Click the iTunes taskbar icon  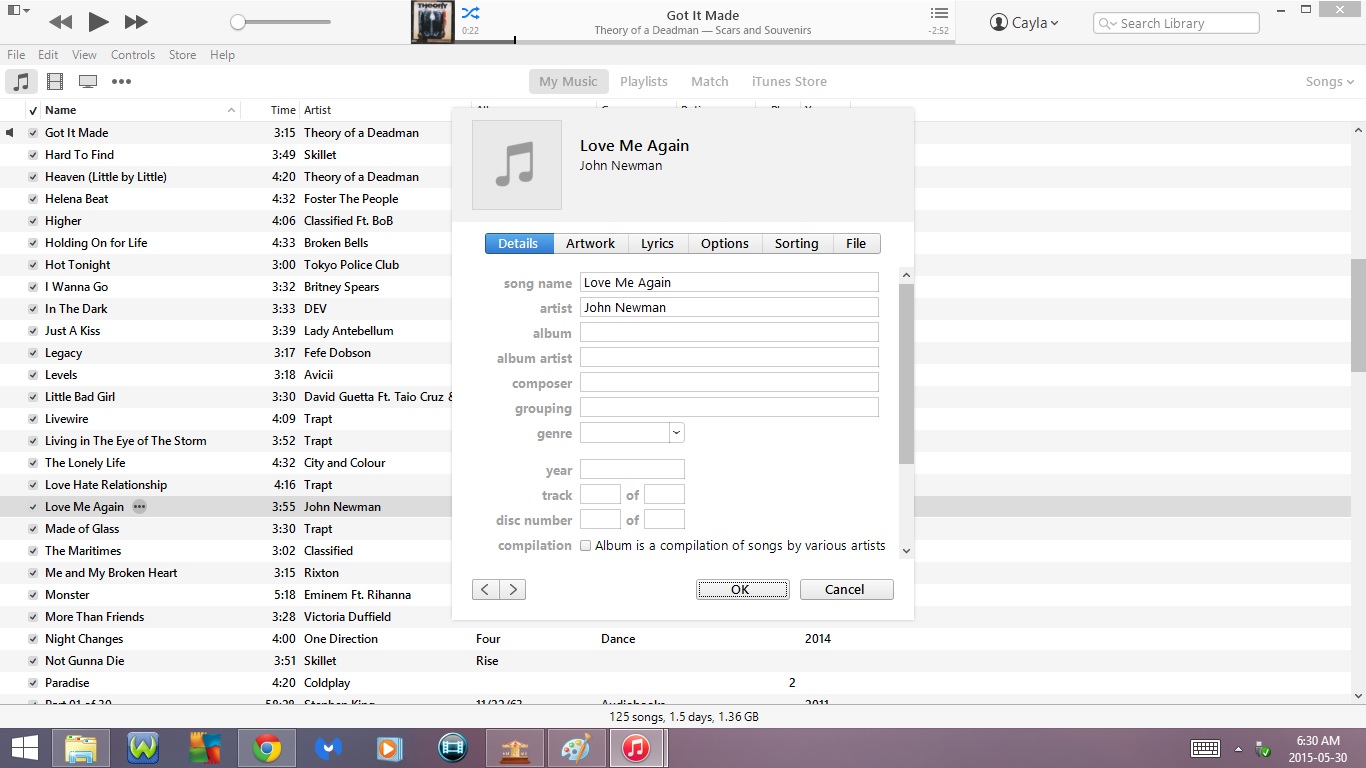[636, 748]
